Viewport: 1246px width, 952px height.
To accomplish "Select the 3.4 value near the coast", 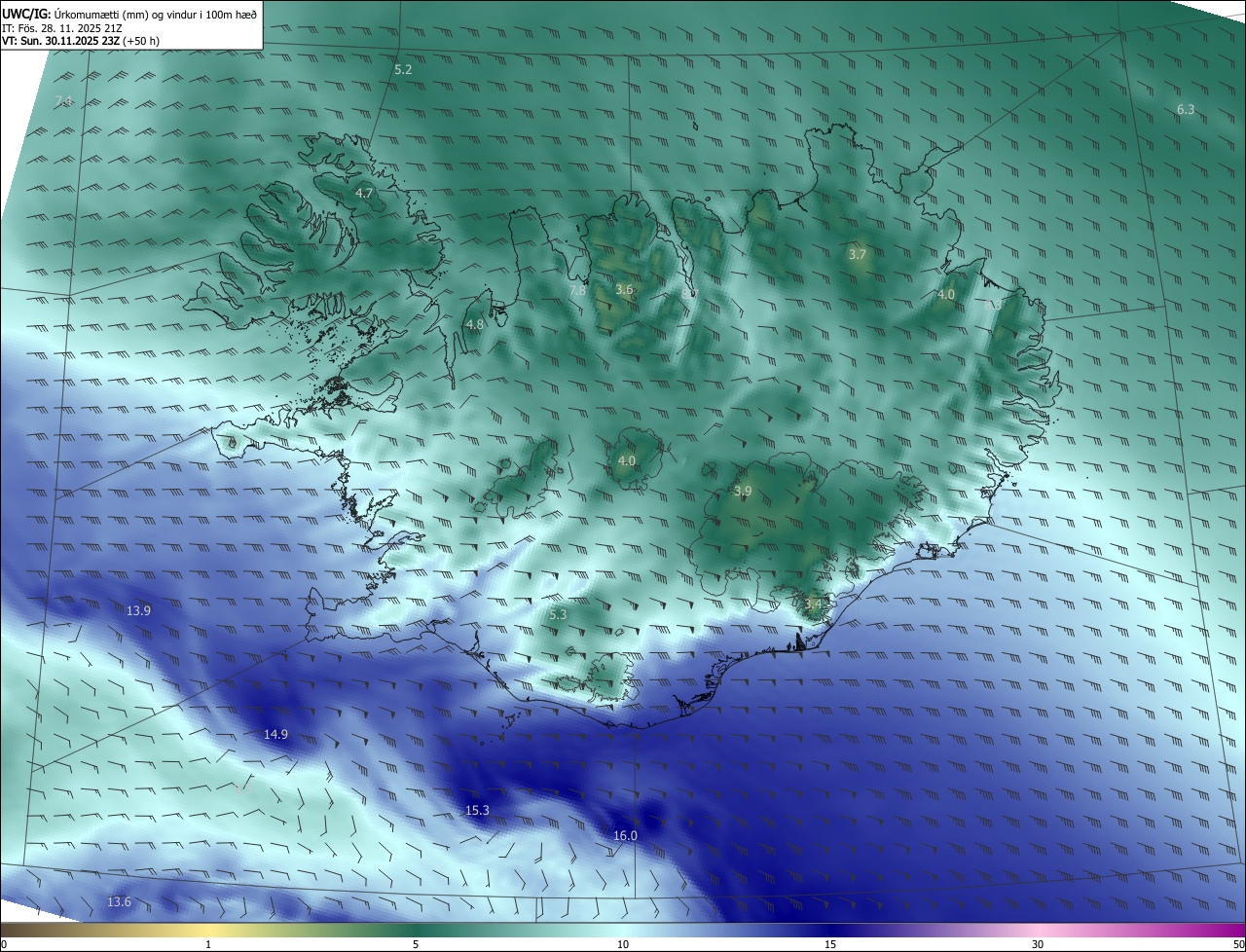I will tap(814, 604).
